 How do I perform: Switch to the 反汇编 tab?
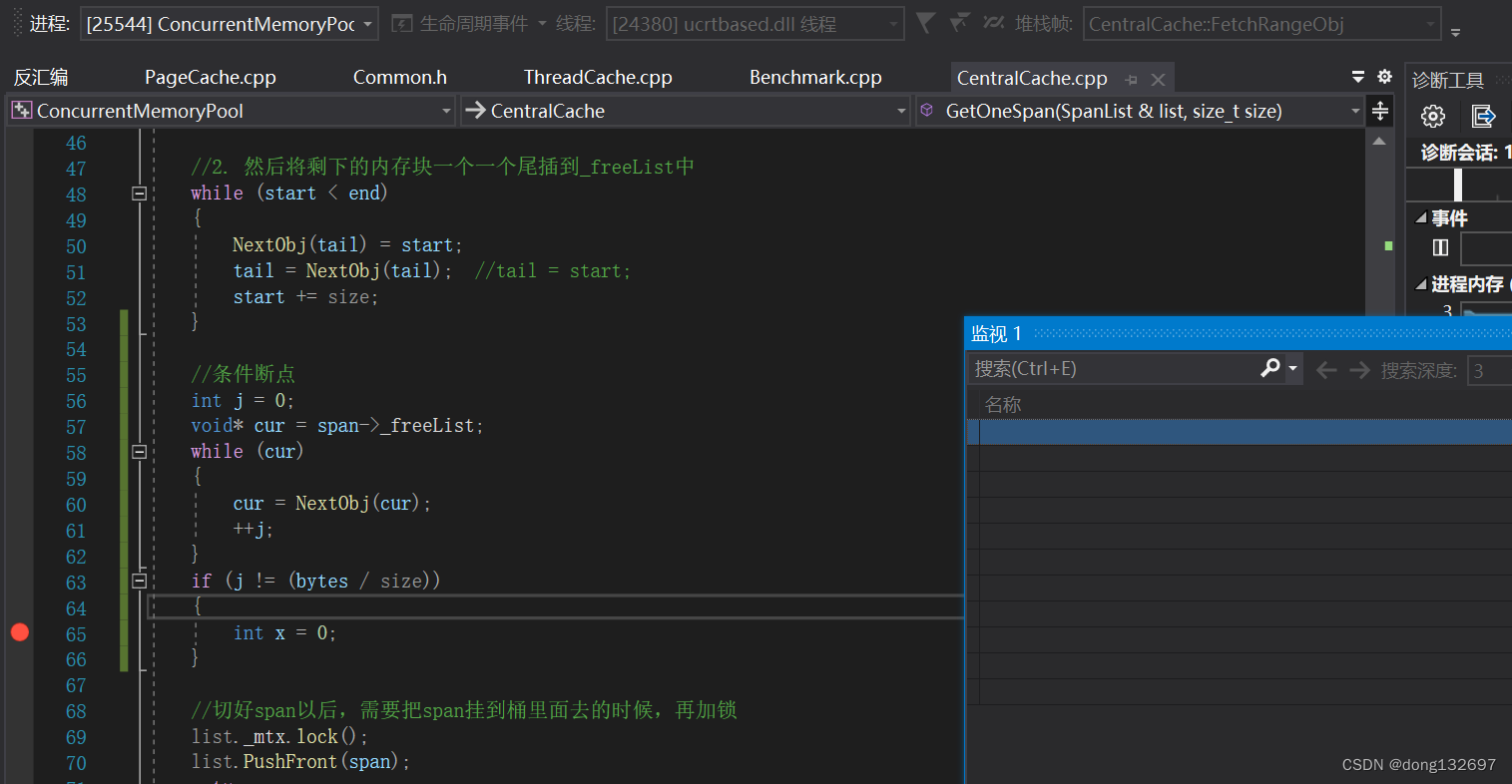[x=41, y=77]
